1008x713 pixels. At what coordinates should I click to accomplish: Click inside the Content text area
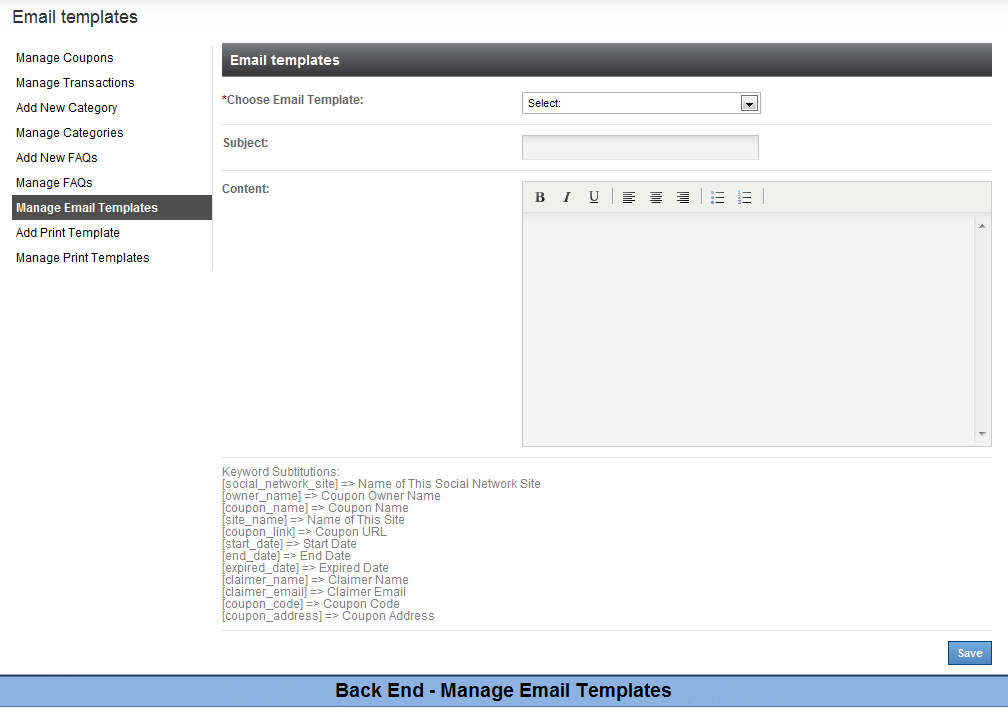pyautogui.click(x=748, y=329)
